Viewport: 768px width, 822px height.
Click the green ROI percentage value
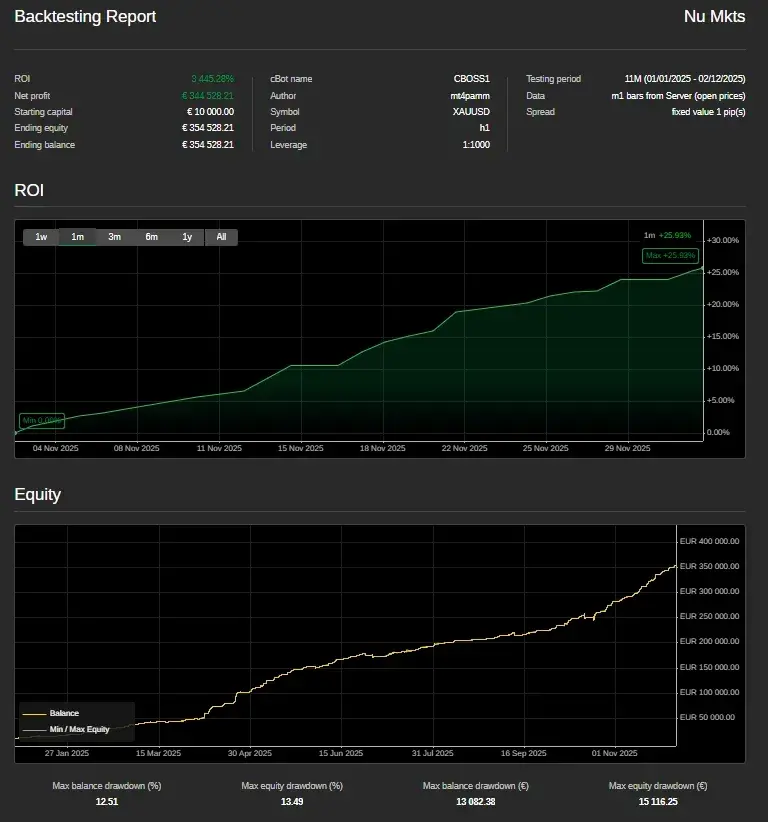point(212,79)
